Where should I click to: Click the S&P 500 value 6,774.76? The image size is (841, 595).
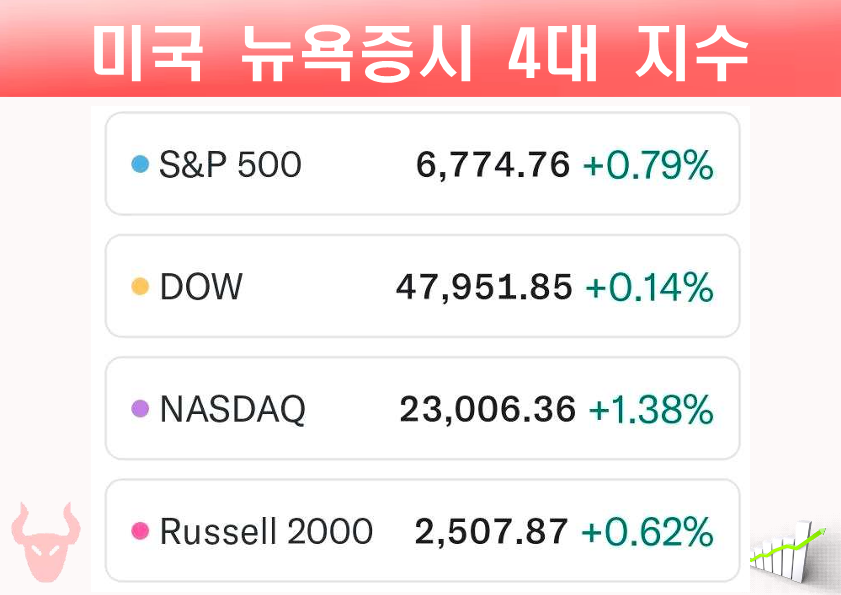click(x=493, y=164)
